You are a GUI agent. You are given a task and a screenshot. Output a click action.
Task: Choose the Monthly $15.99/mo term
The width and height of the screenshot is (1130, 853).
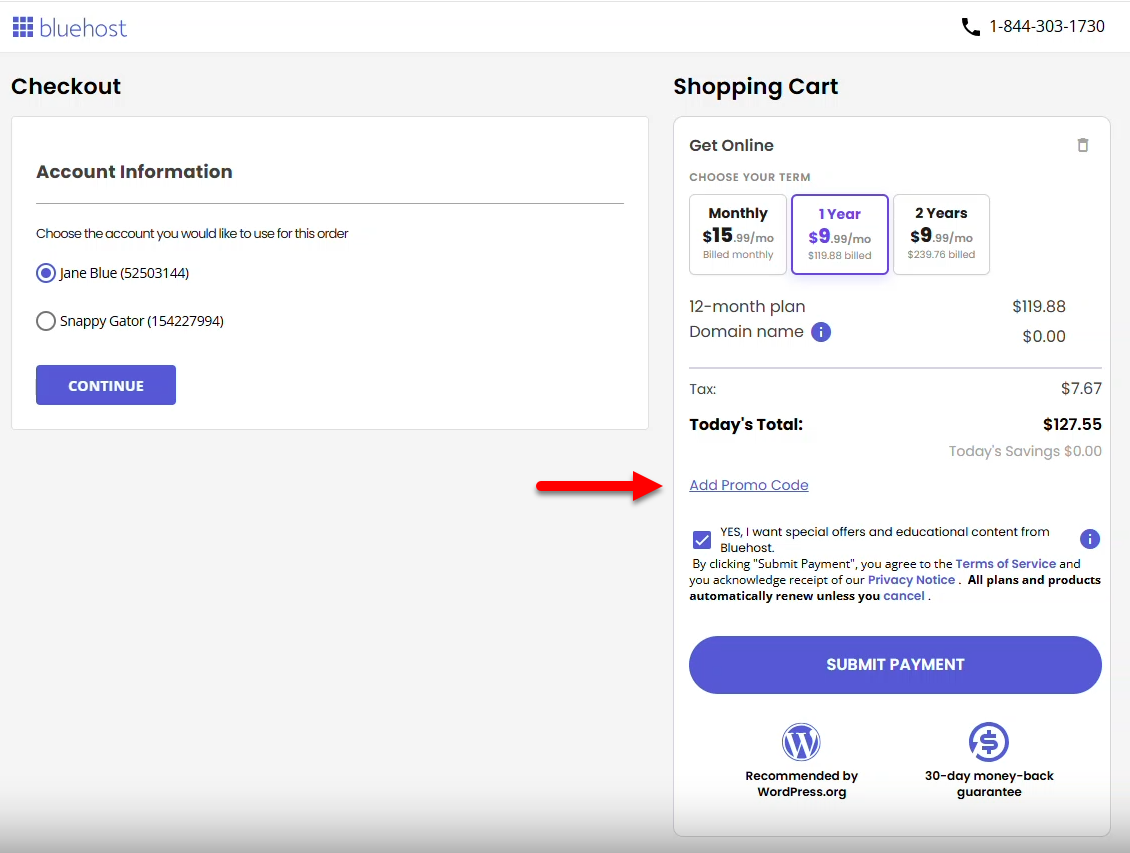coord(737,234)
